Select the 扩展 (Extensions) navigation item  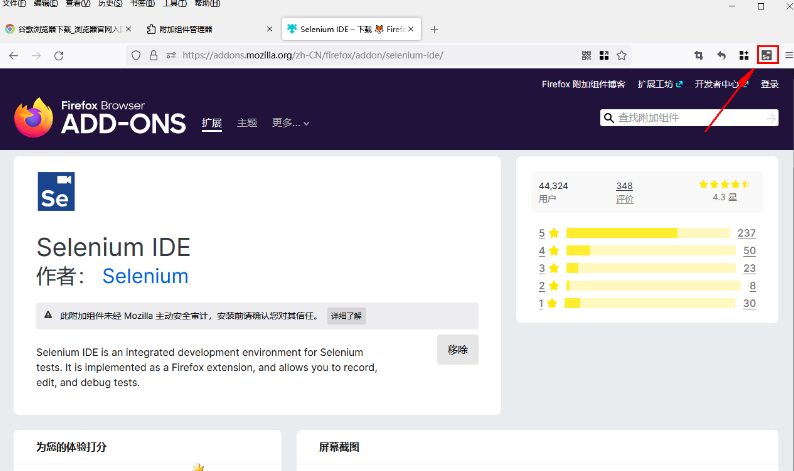tap(212, 123)
